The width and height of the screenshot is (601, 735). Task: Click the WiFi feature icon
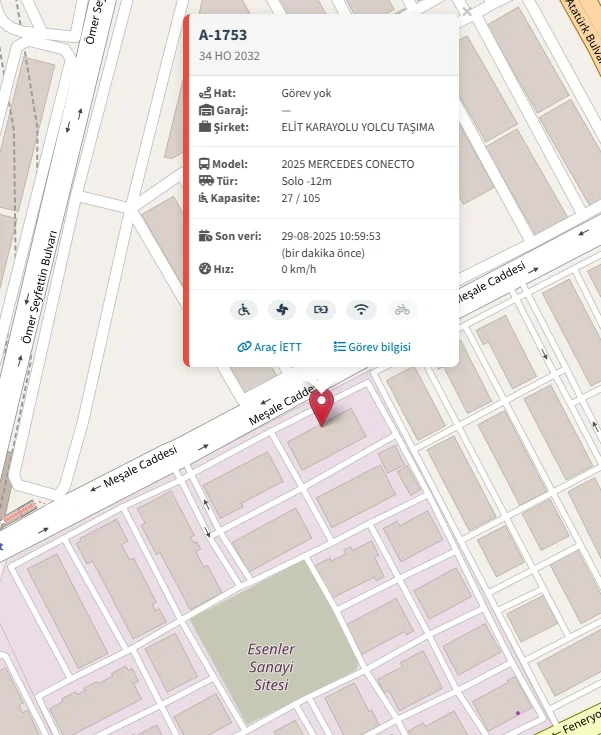[x=361, y=310]
